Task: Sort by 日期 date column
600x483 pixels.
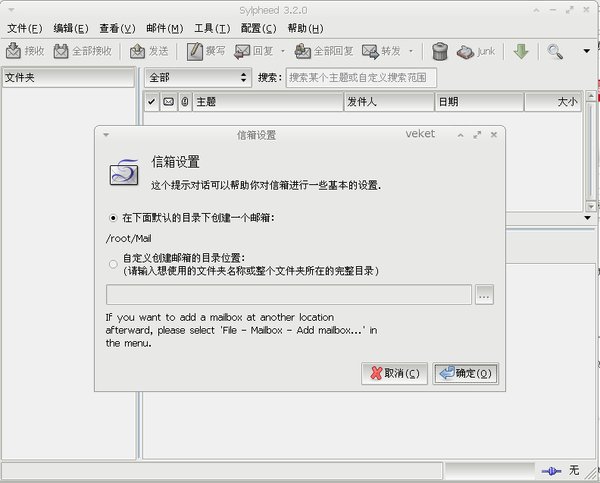Action: click(x=479, y=101)
